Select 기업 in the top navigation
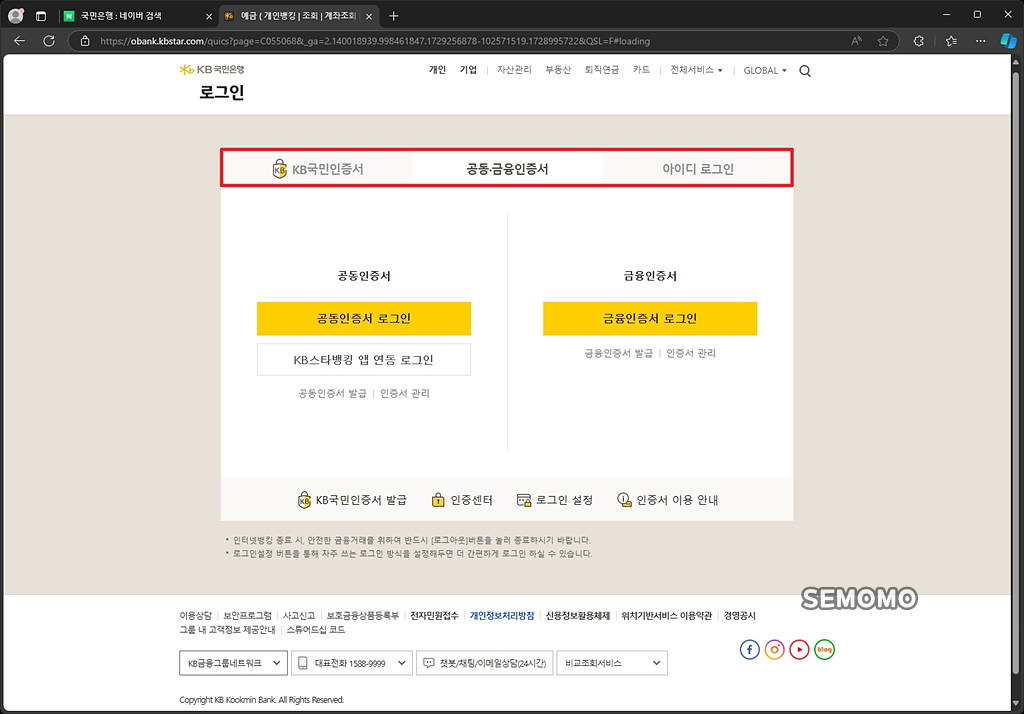This screenshot has height=714, width=1024. [468, 70]
